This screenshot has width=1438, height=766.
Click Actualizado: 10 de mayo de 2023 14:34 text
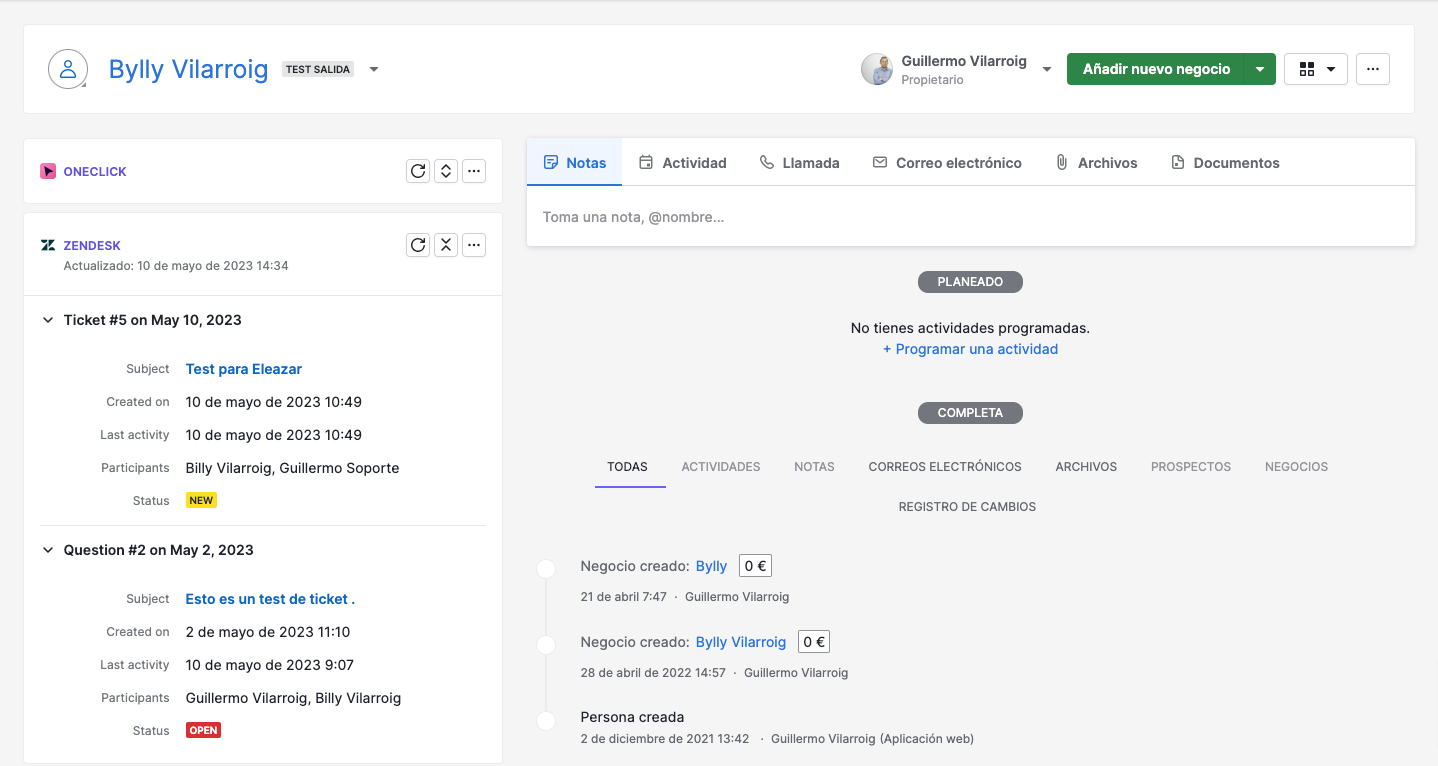point(176,266)
